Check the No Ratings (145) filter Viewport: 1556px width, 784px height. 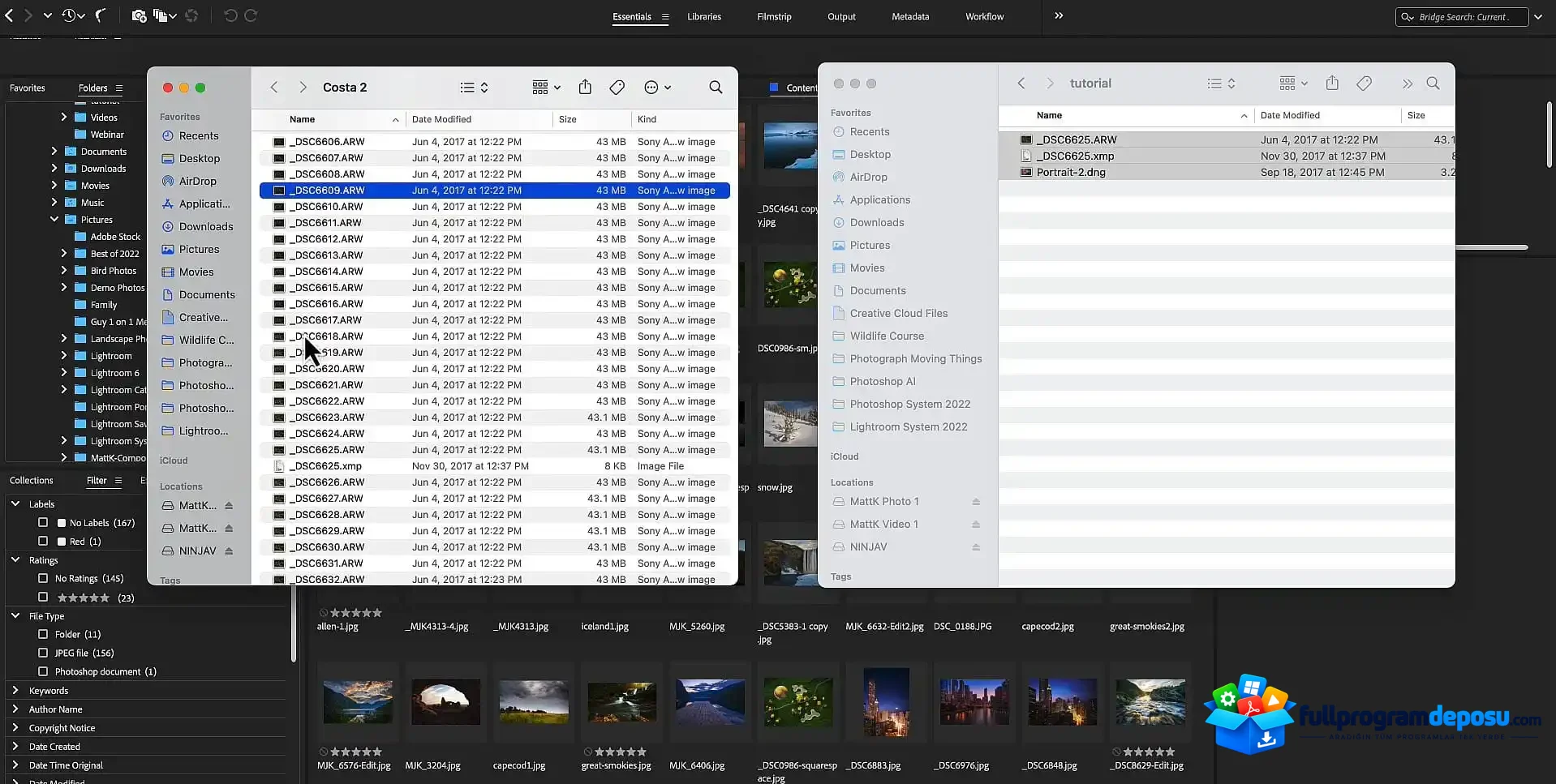pyautogui.click(x=43, y=578)
